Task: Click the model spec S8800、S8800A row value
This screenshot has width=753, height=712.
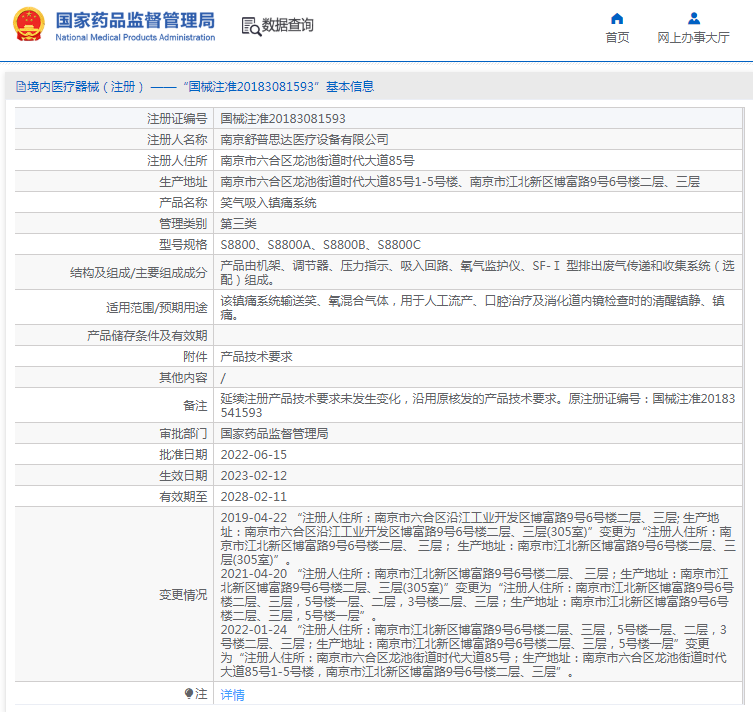Action: click(320, 244)
